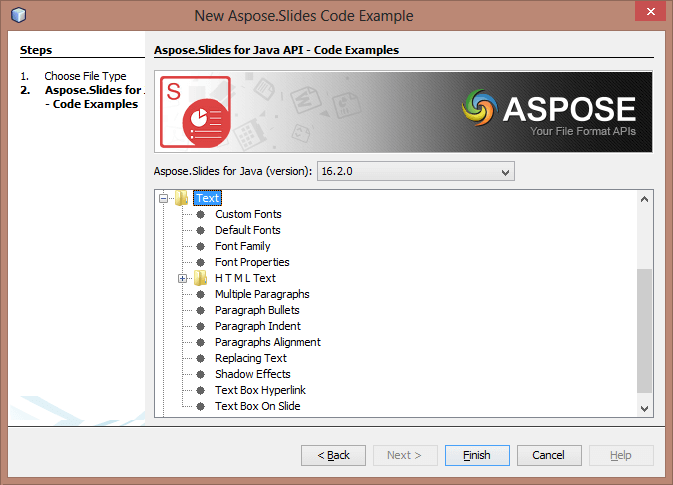Click Finish to create the example

point(477,455)
